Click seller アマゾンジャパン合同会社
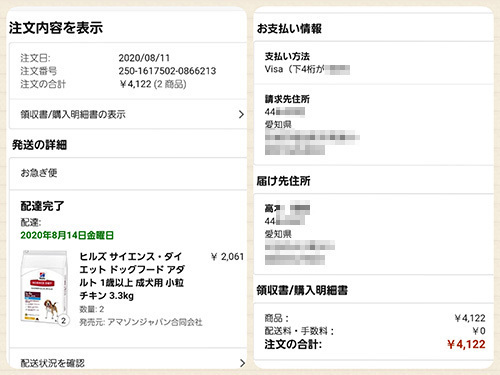The width and height of the screenshot is (500, 375). coord(155,322)
